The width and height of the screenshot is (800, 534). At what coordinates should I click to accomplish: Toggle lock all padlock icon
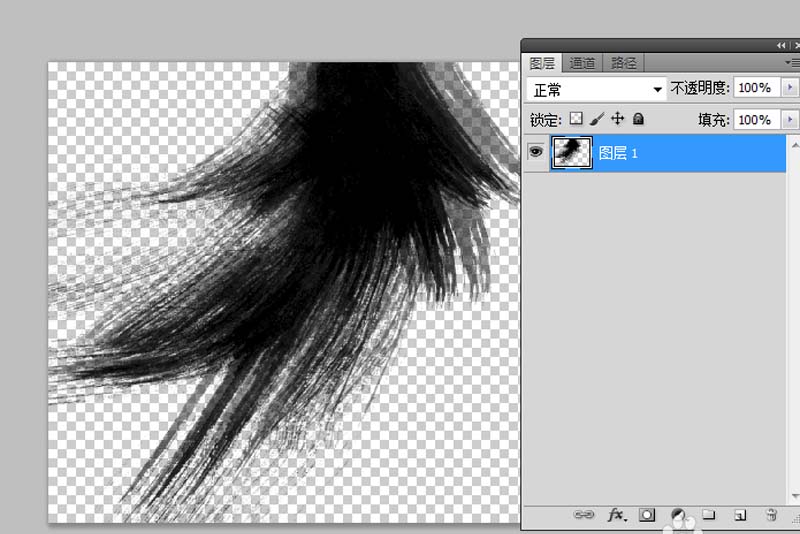[x=639, y=119]
